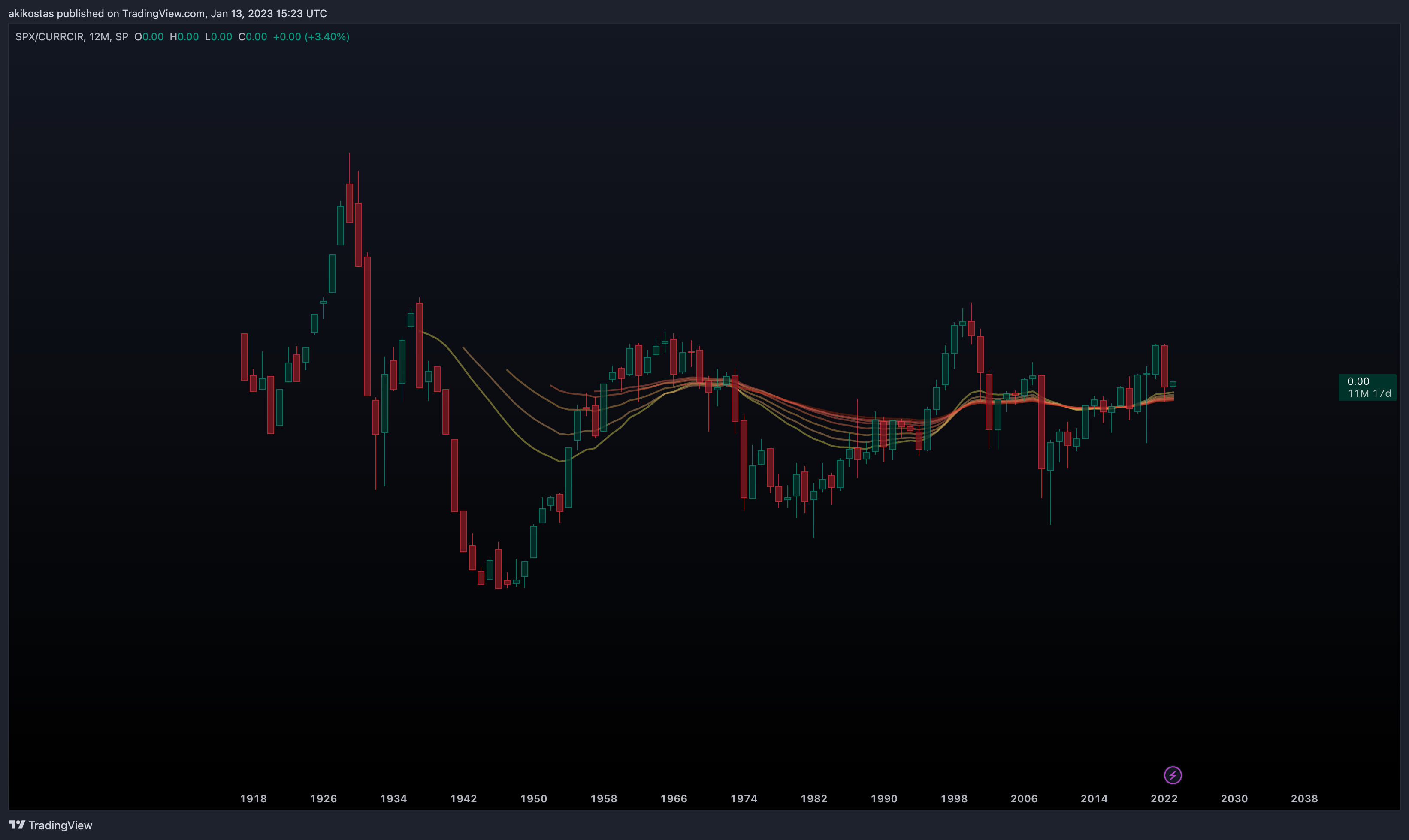Click the 12M interval label in legend
The width and height of the screenshot is (1409, 840).
(x=100, y=37)
